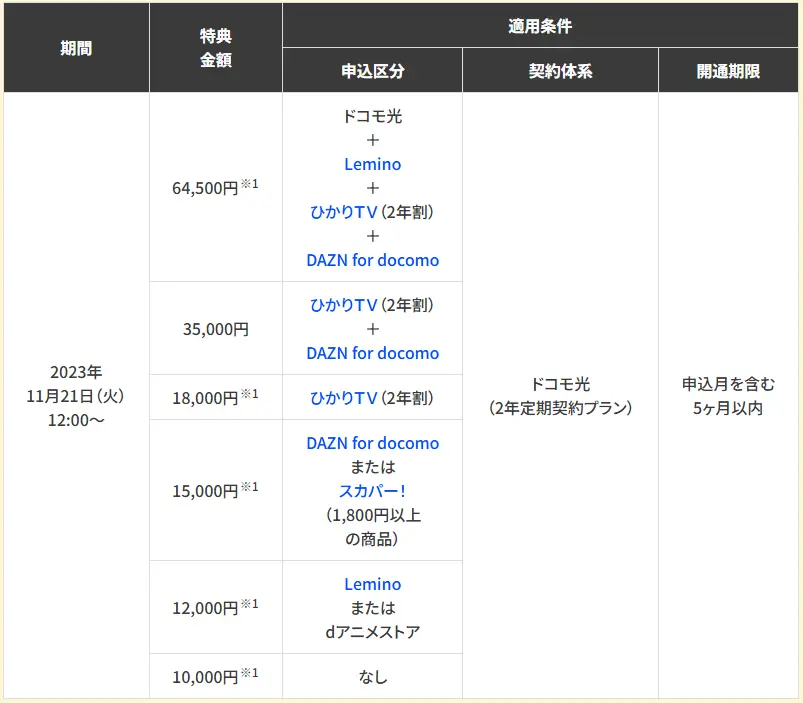The image size is (803, 703).
Task: Click the ドコモ光 2年定期契約プラン cell
Action: (560, 396)
